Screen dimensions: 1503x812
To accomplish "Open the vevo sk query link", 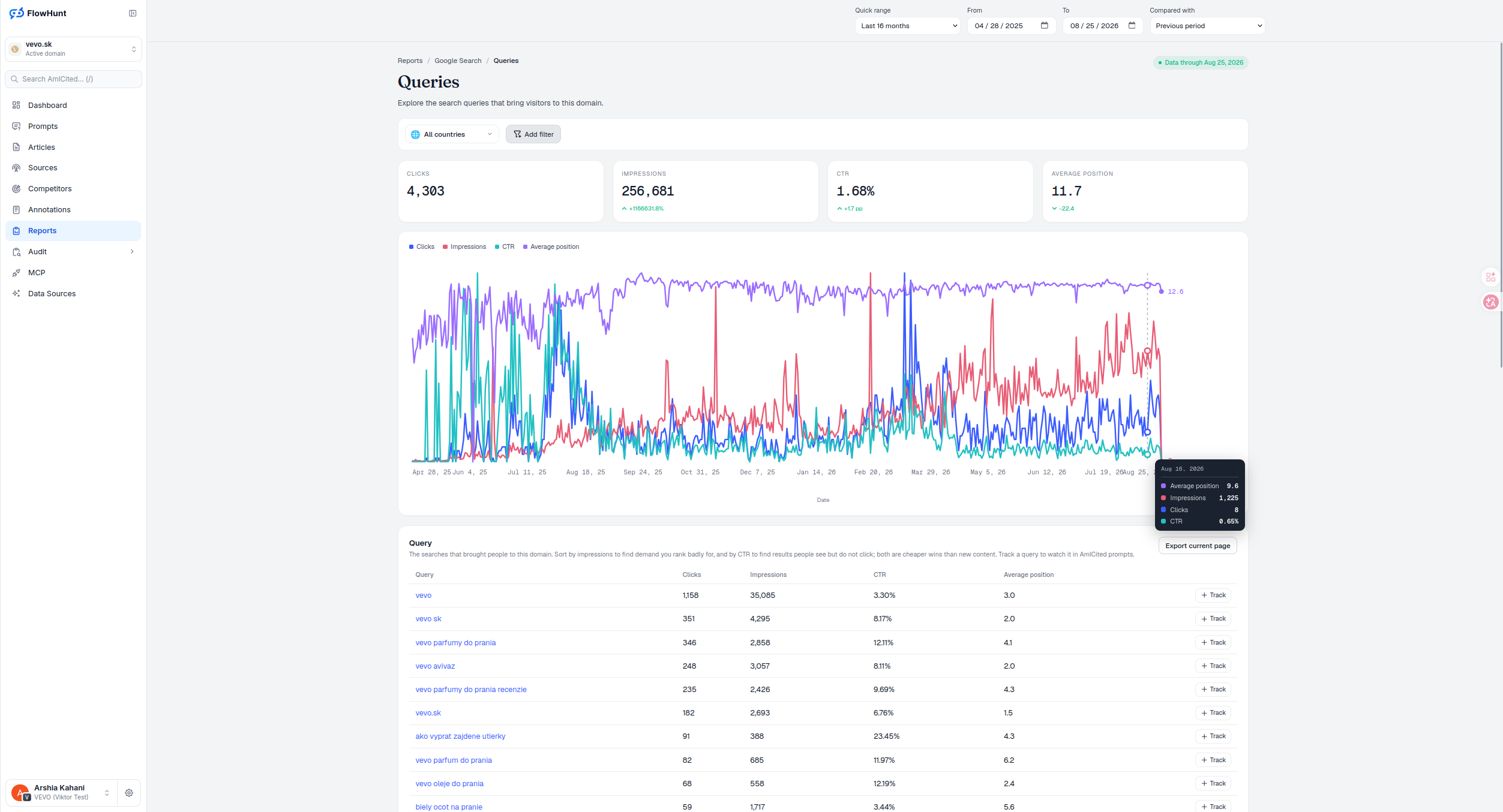I will [x=428, y=619].
